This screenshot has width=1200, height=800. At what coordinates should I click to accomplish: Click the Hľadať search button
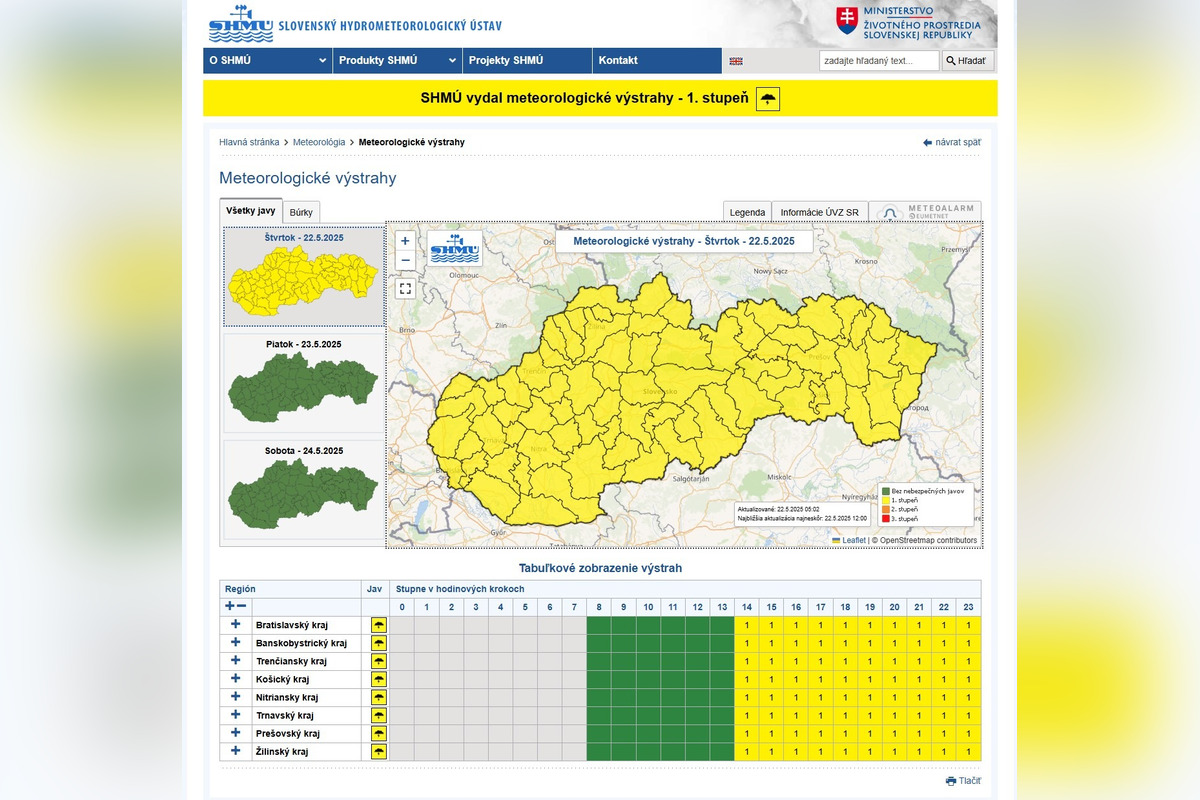click(x=969, y=61)
